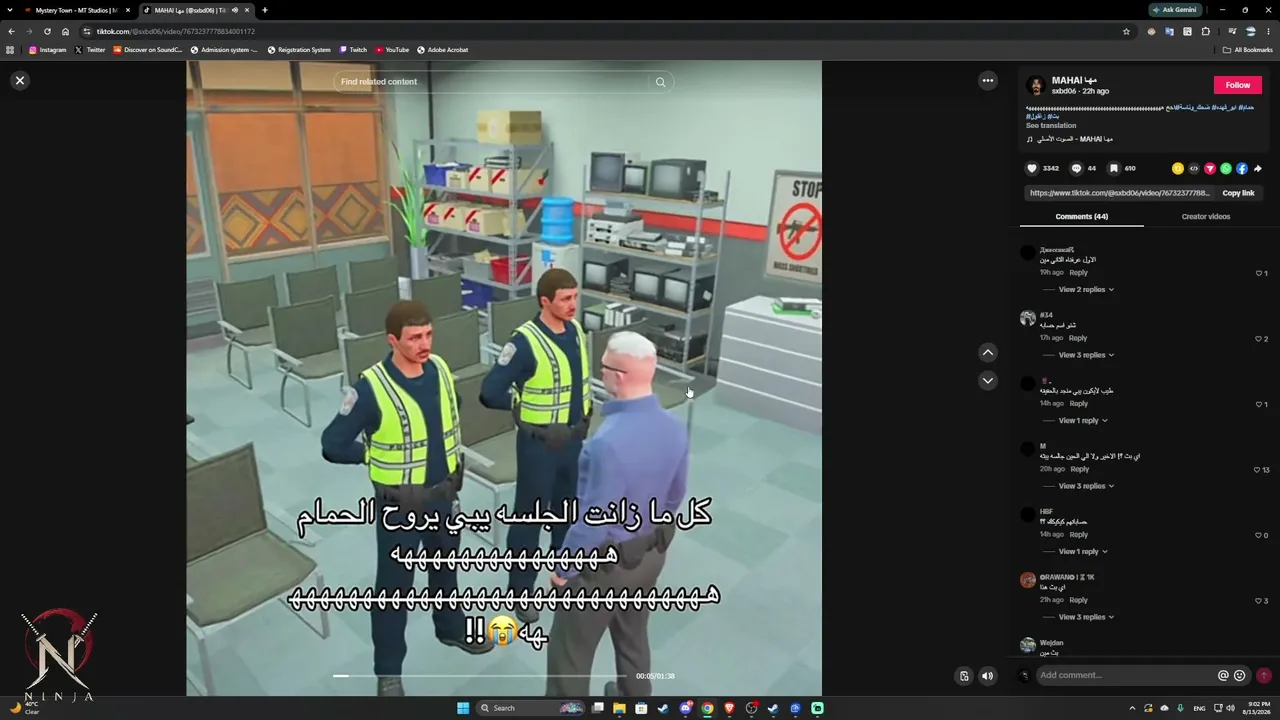Bookmark this page with the star icon
This screenshot has height=720, width=1280.
pos(1126,31)
